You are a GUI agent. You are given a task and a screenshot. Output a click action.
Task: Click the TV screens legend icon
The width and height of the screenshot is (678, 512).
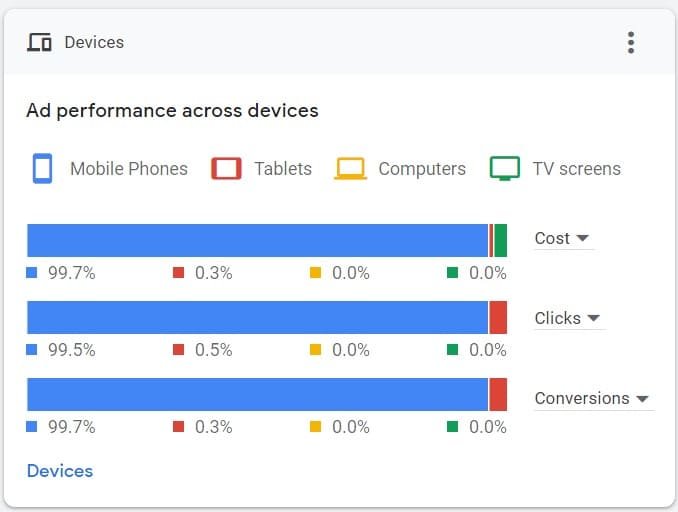tap(505, 168)
